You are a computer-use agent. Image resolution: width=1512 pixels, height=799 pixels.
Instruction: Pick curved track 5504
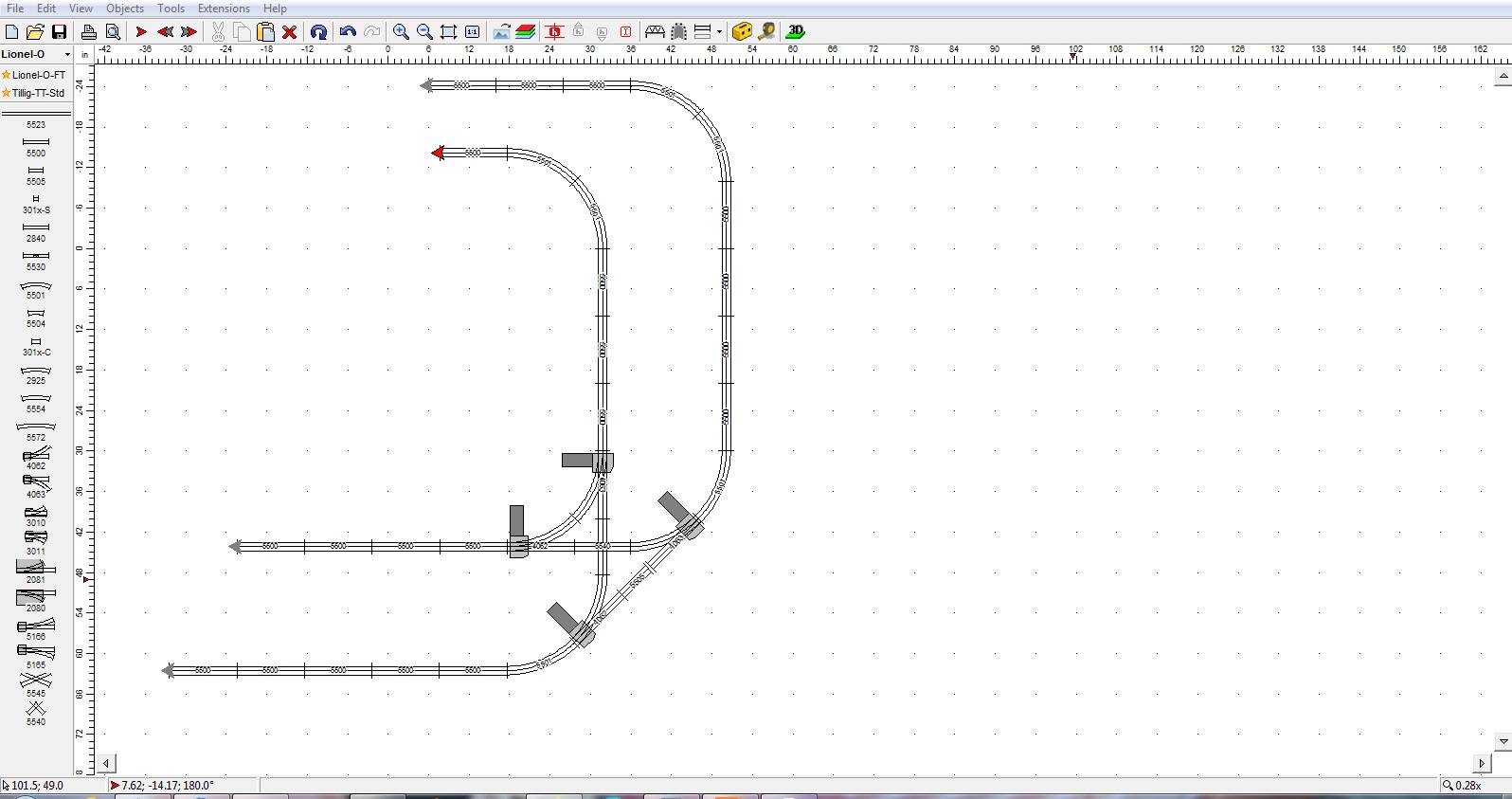coord(36,318)
